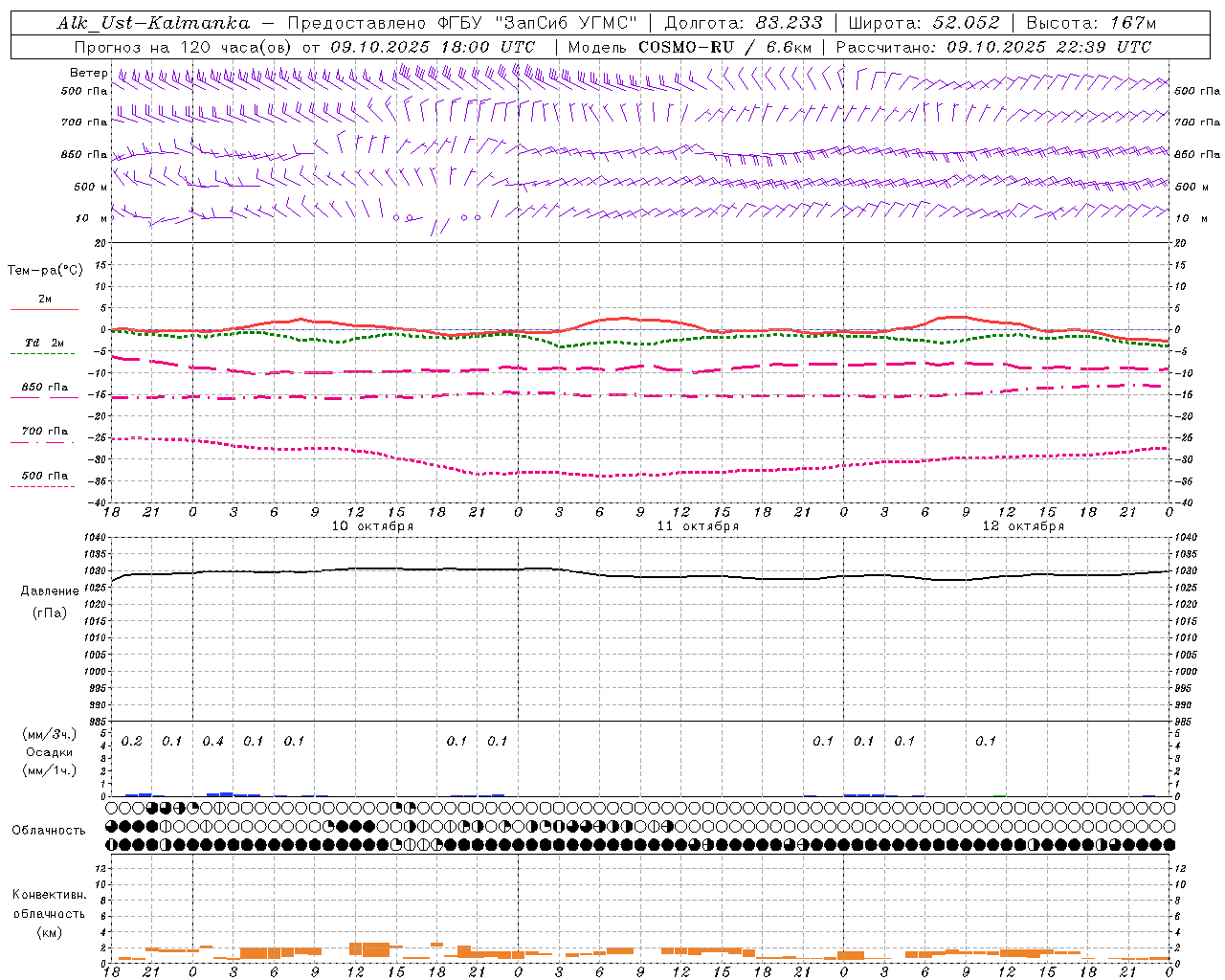Click the Осадки panel label
1225x980 pixels.
click(50, 752)
